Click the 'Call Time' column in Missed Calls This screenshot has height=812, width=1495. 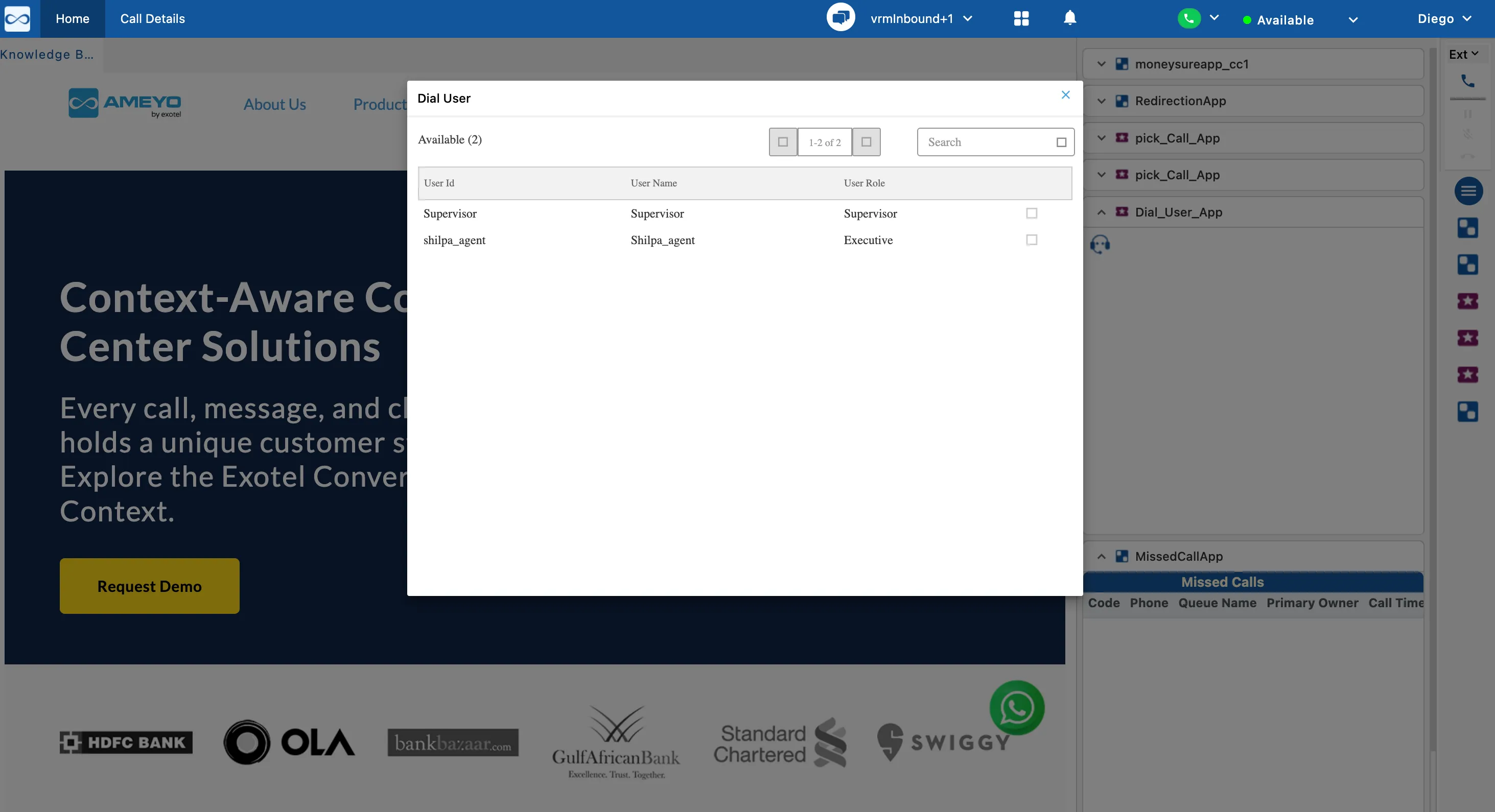click(1396, 603)
